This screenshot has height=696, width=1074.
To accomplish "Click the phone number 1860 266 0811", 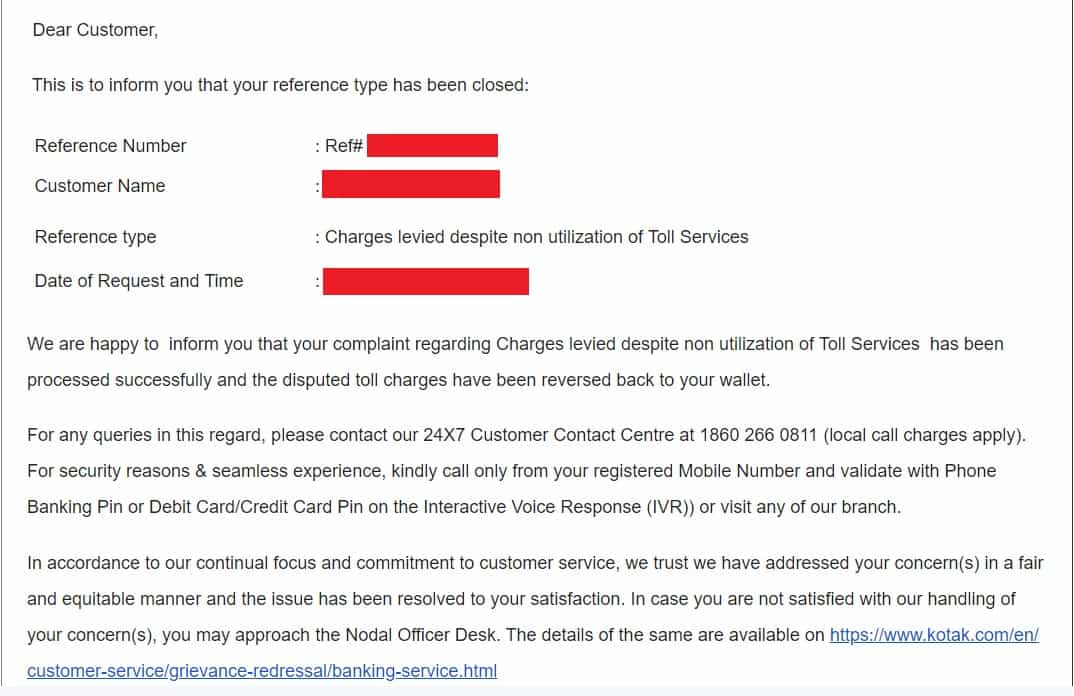I will pos(758,435).
